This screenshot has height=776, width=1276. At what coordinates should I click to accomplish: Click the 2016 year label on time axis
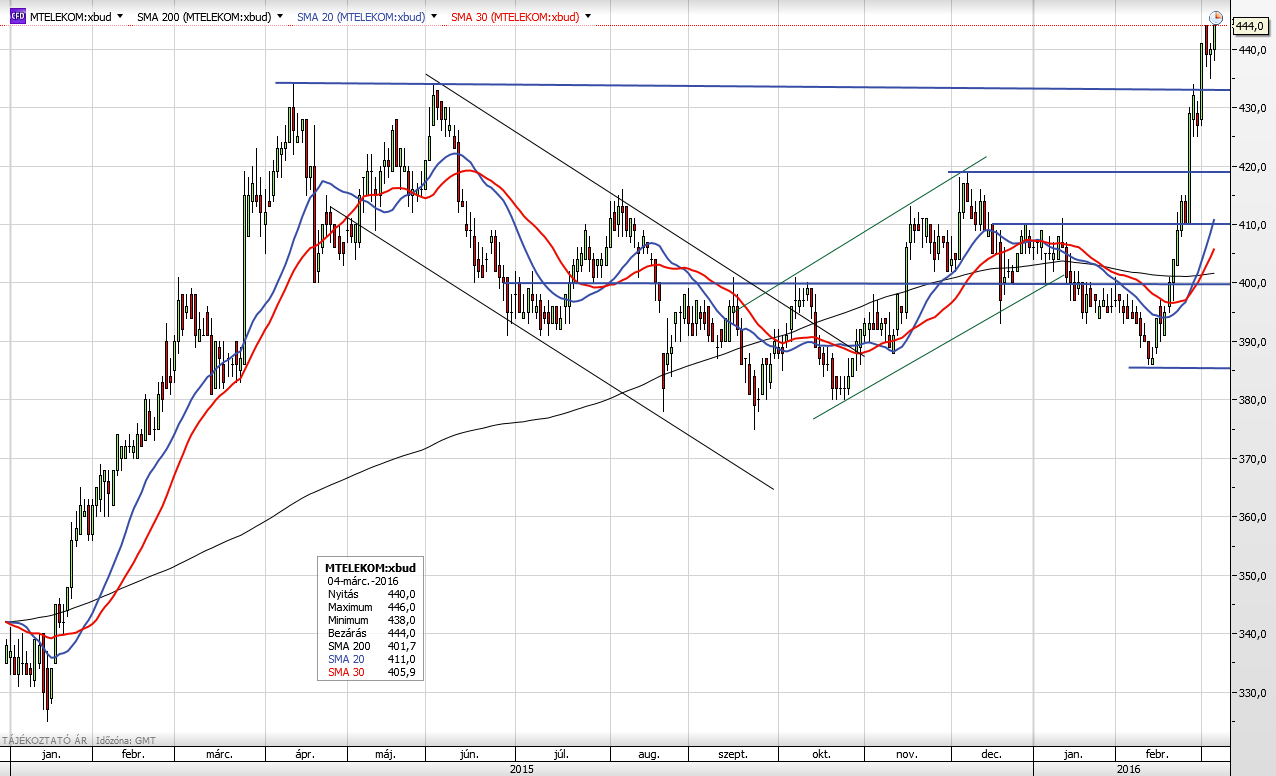point(1128,769)
